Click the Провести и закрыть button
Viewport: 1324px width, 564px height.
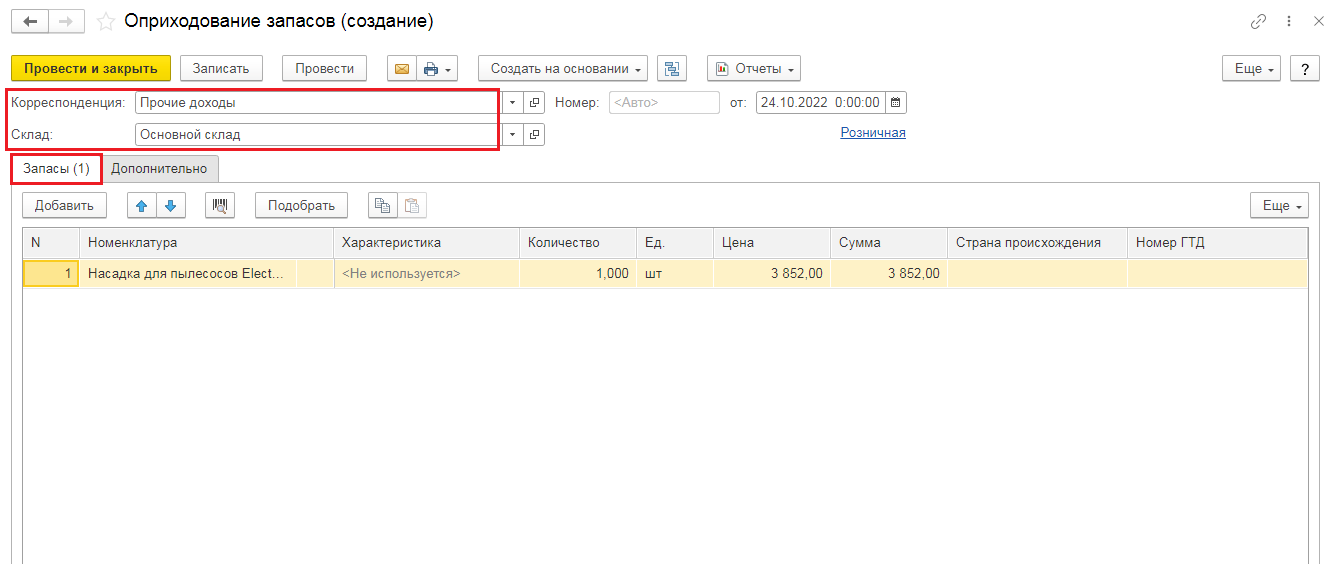pyautogui.click(x=91, y=69)
